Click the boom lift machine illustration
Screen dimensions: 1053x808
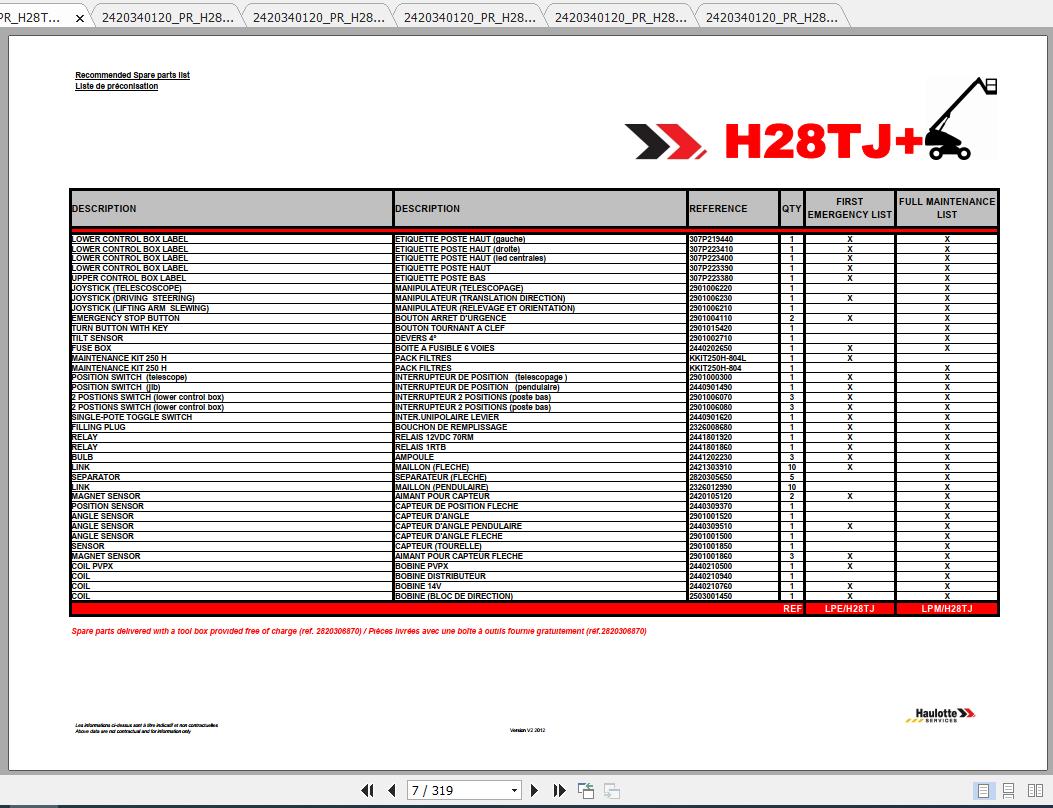click(x=961, y=119)
